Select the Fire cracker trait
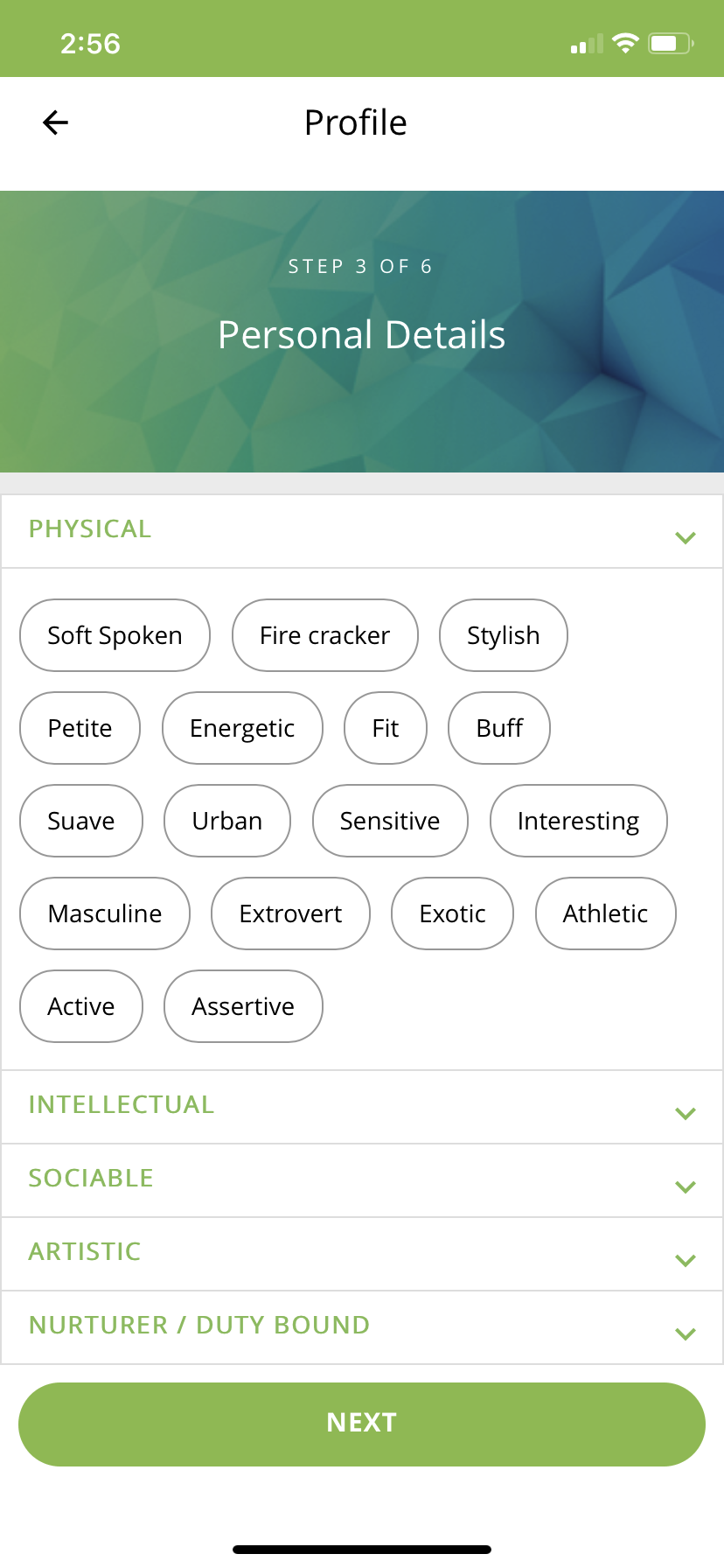Image resolution: width=724 pixels, height=1568 pixels. click(x=324, y=635)
